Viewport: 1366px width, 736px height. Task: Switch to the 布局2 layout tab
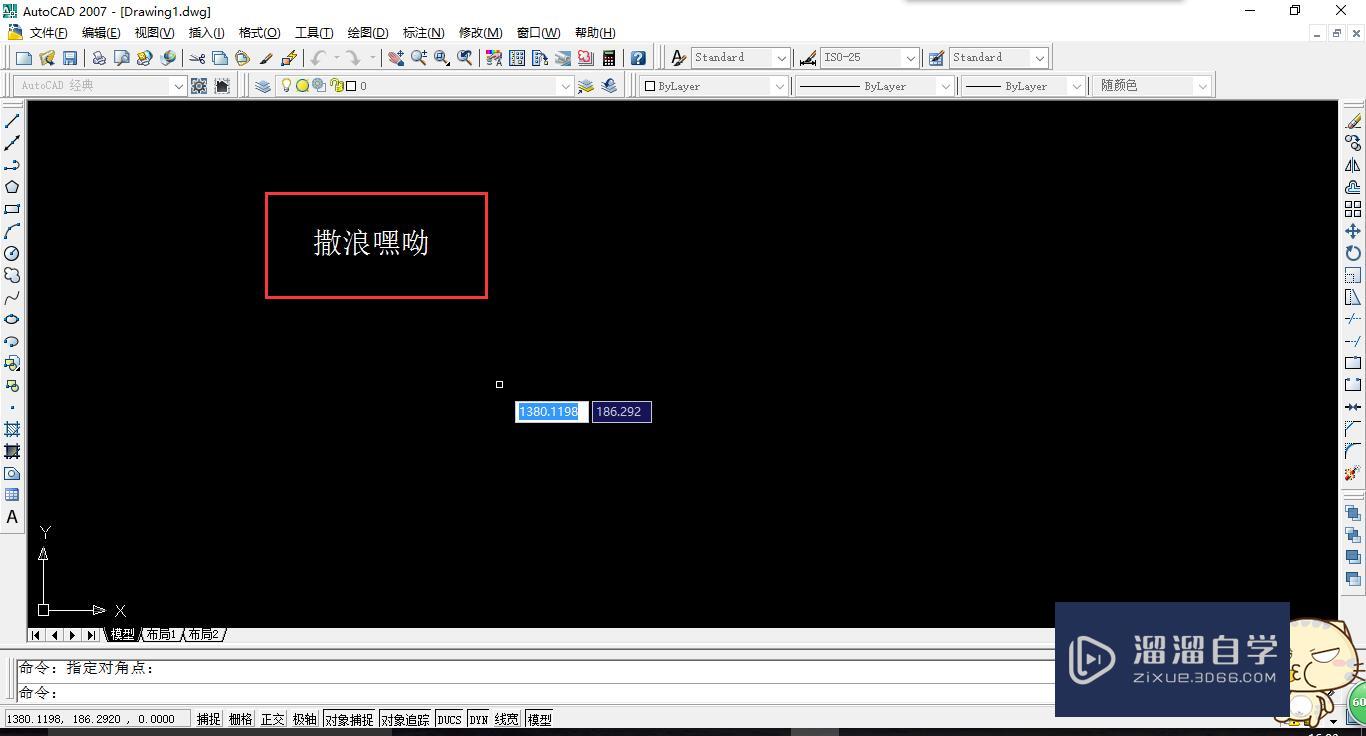tap(203, 635)
